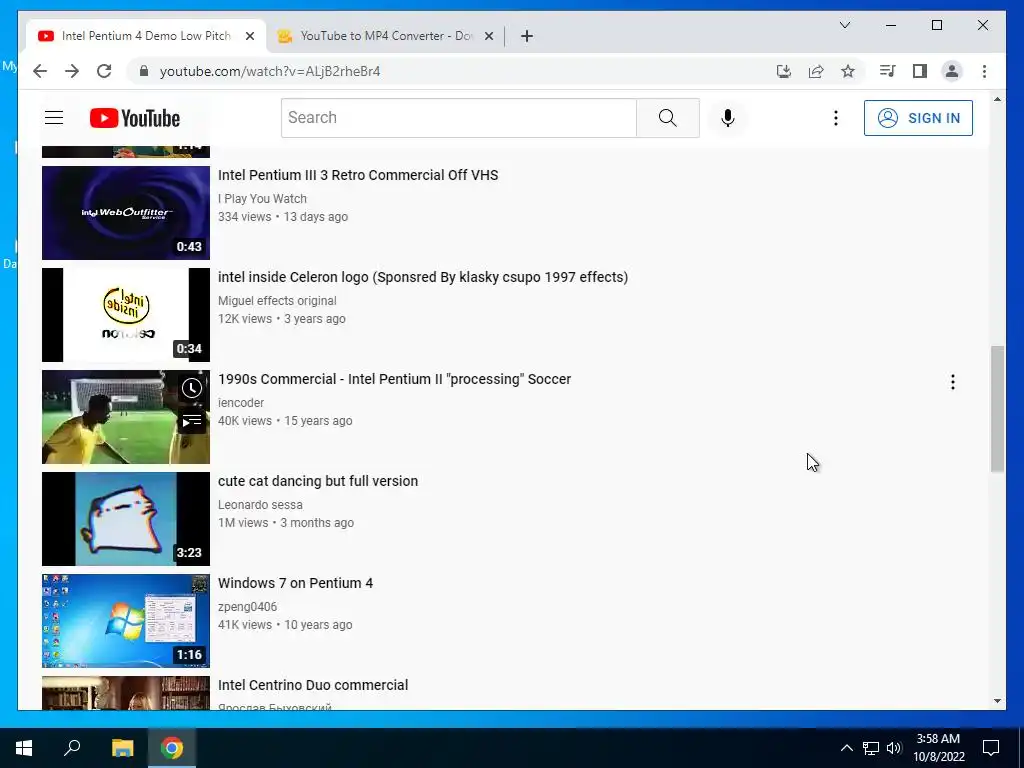Select the address bar URL
1024x768 pixels.
[270, 71]
